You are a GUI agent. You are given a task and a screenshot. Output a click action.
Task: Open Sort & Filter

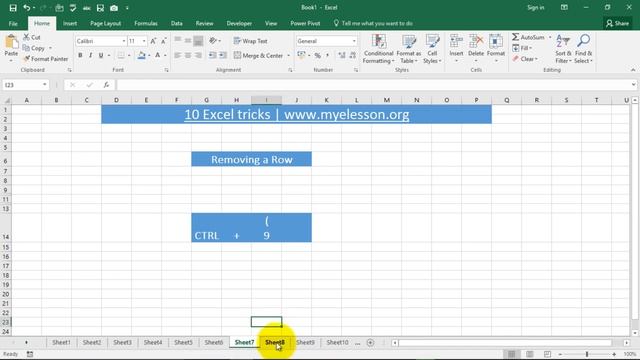(563, 49)
